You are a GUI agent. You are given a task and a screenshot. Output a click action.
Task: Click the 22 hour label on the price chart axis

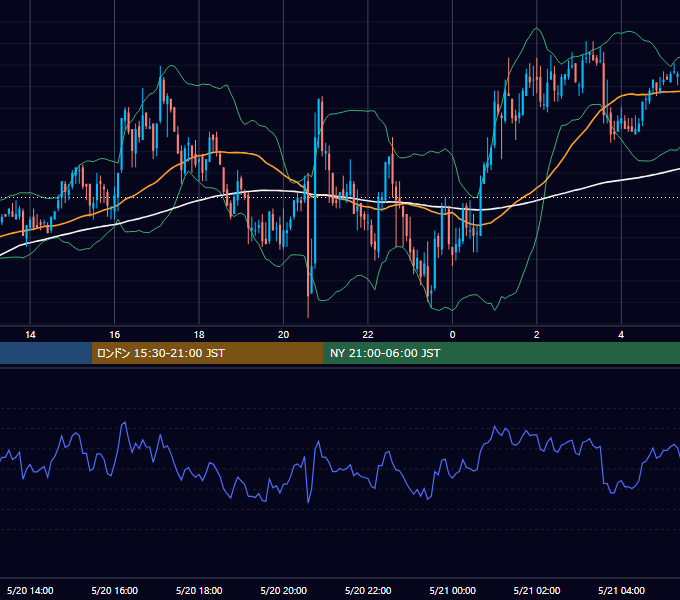368,335
